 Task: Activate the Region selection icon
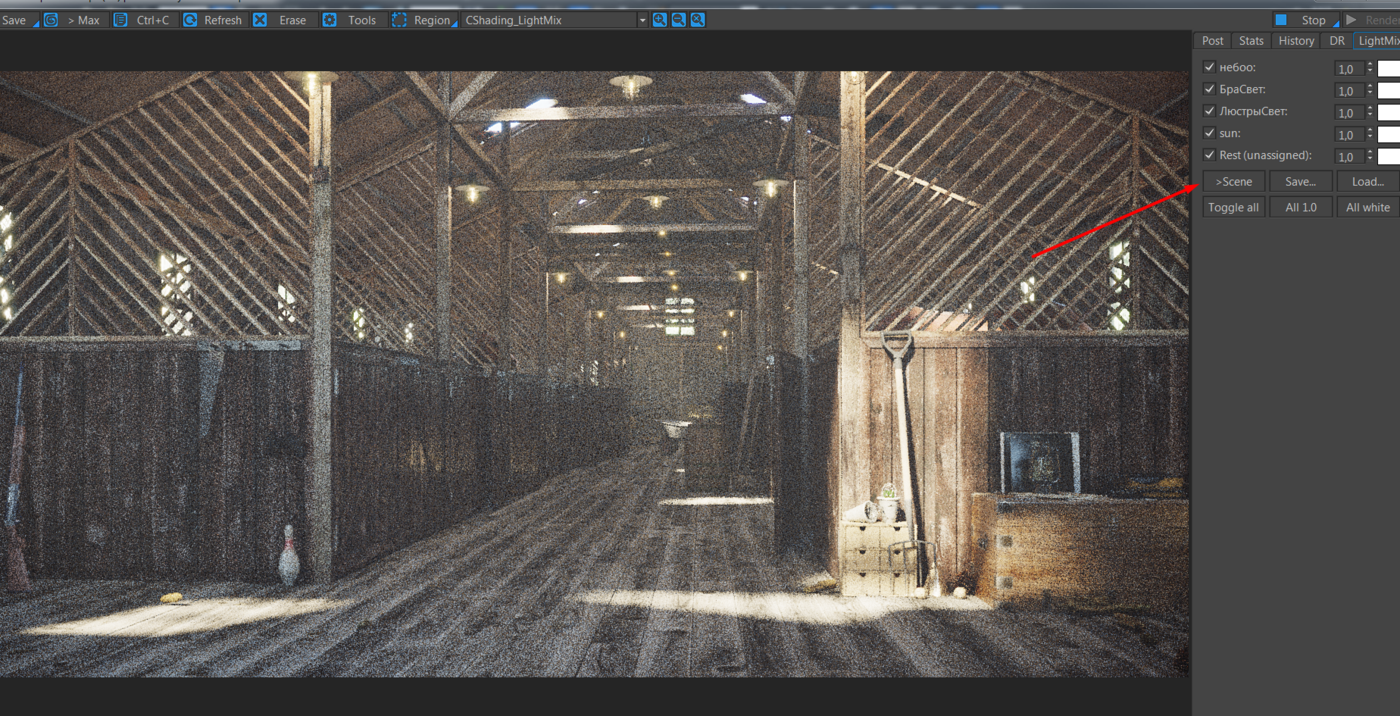pos(399,20)
